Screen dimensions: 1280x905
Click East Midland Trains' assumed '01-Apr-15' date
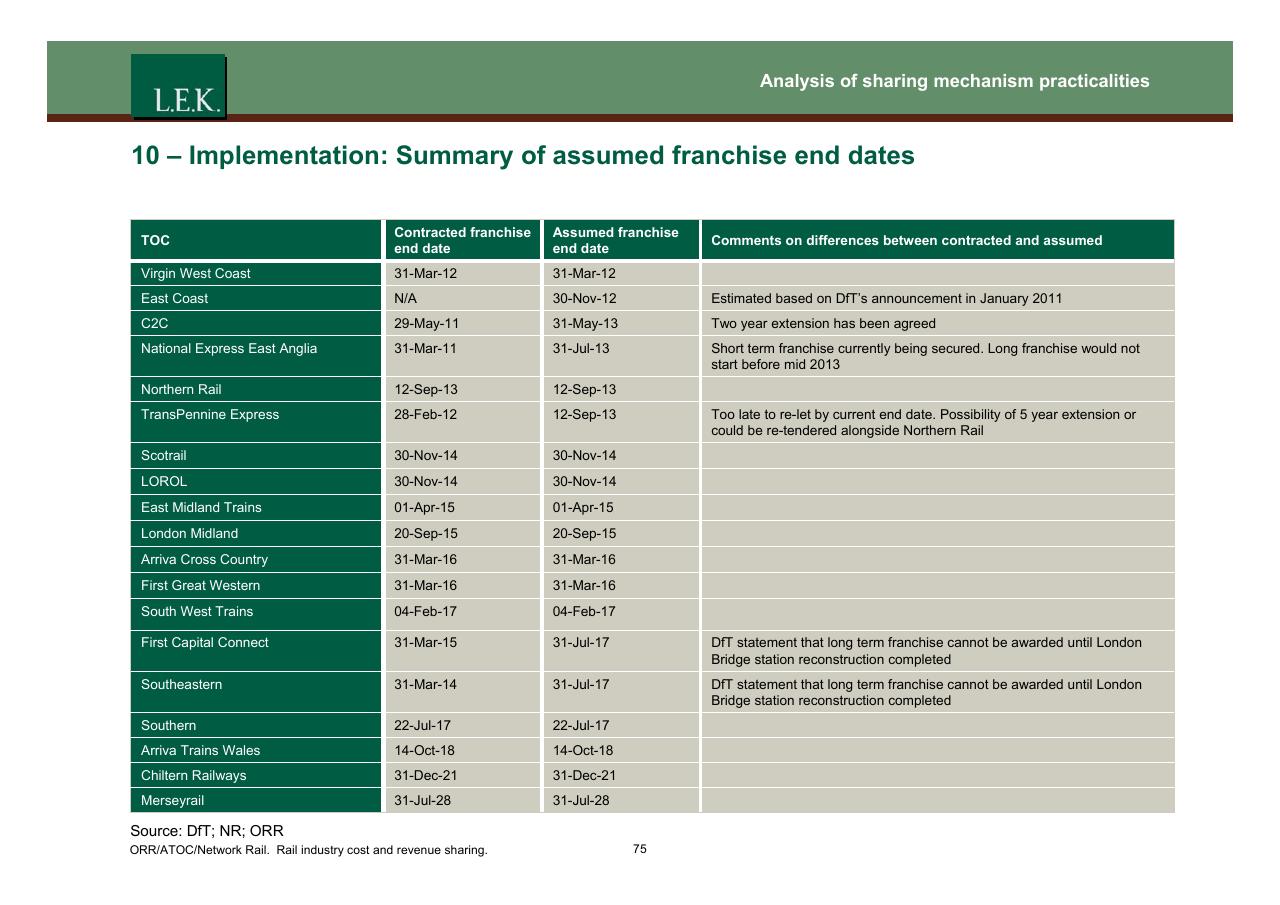click(x=621, y=507)
